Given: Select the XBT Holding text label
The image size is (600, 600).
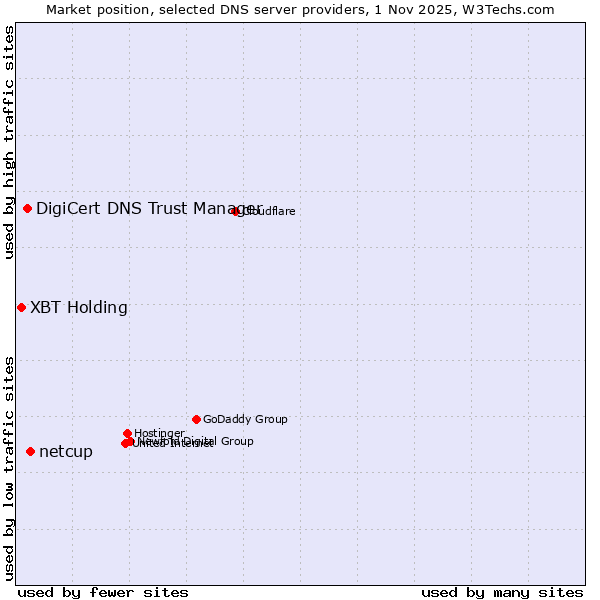Looking at the screenshot, I should tap(79, 307).
